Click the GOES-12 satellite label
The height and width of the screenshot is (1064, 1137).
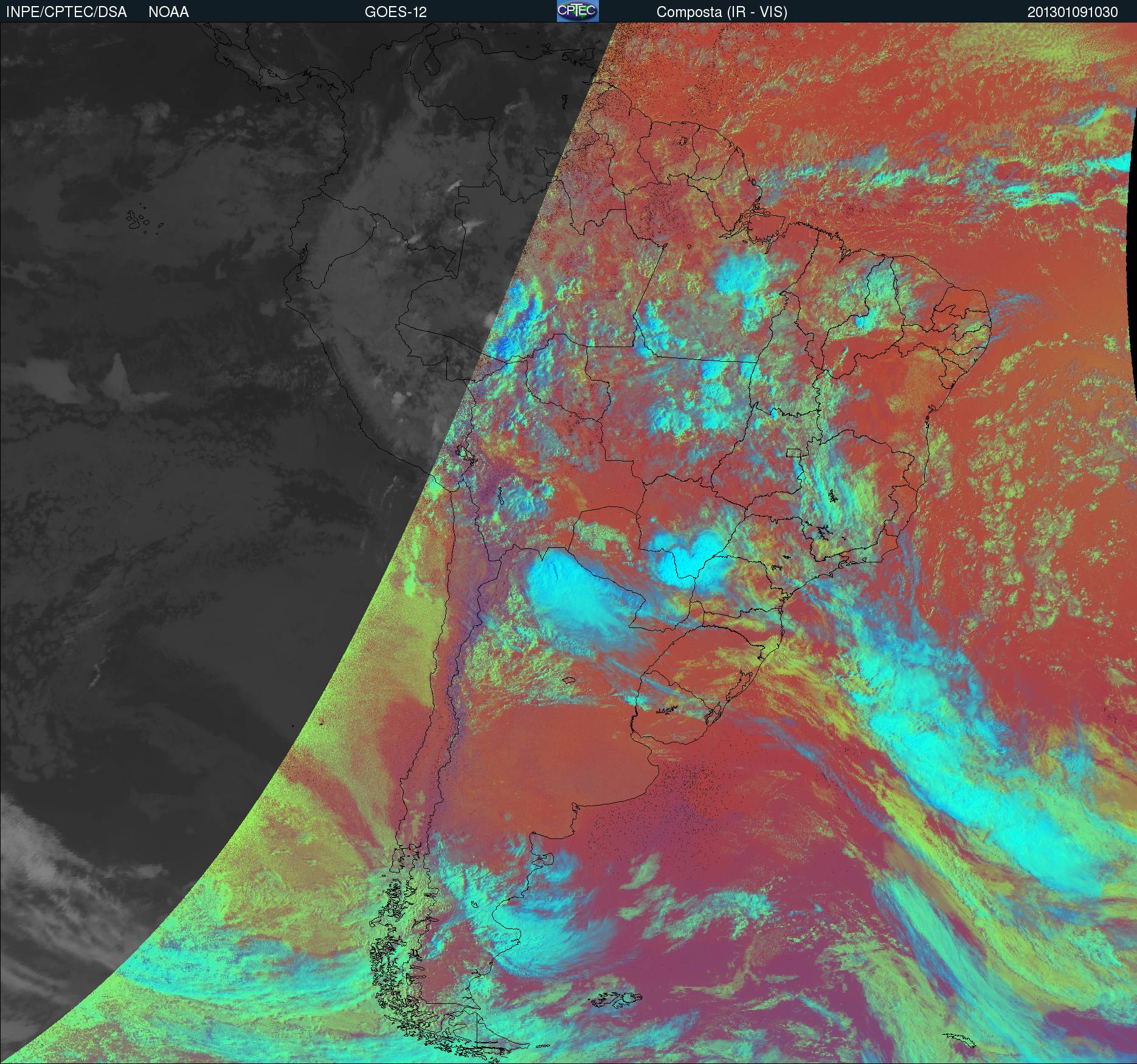pos(395,12)
